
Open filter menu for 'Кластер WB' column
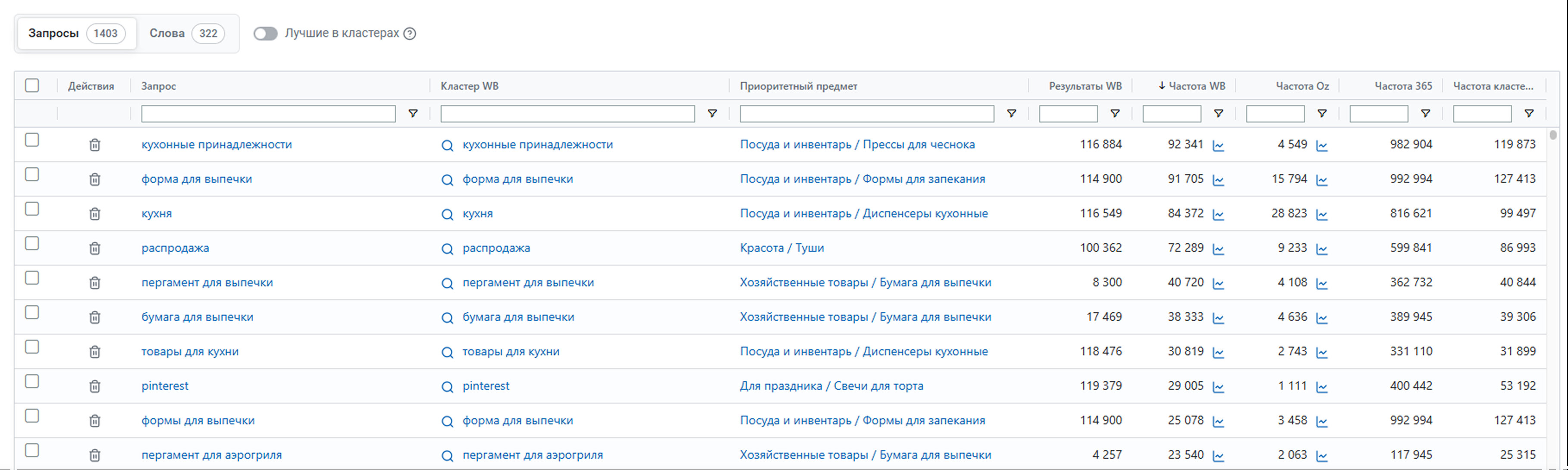click(712, 114)
